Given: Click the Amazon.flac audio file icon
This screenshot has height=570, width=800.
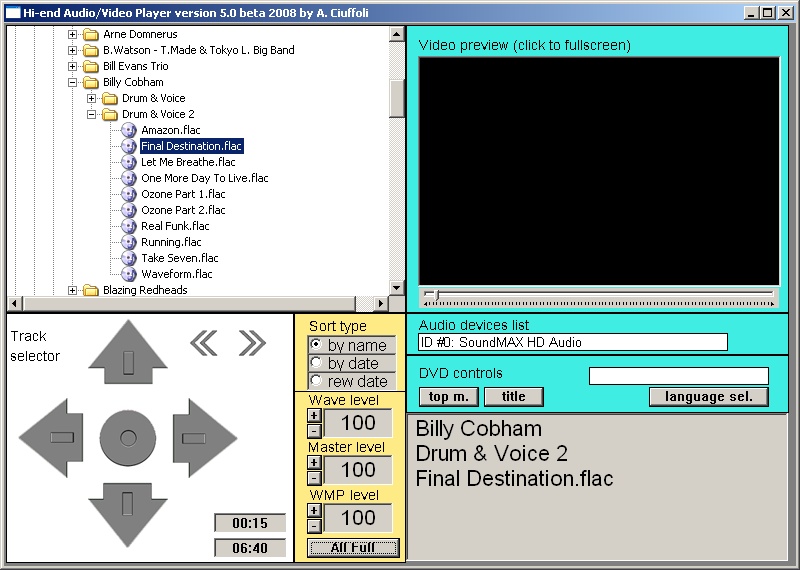Looking at the screenshot, I should pyautogui.click(x=129, y=130).
